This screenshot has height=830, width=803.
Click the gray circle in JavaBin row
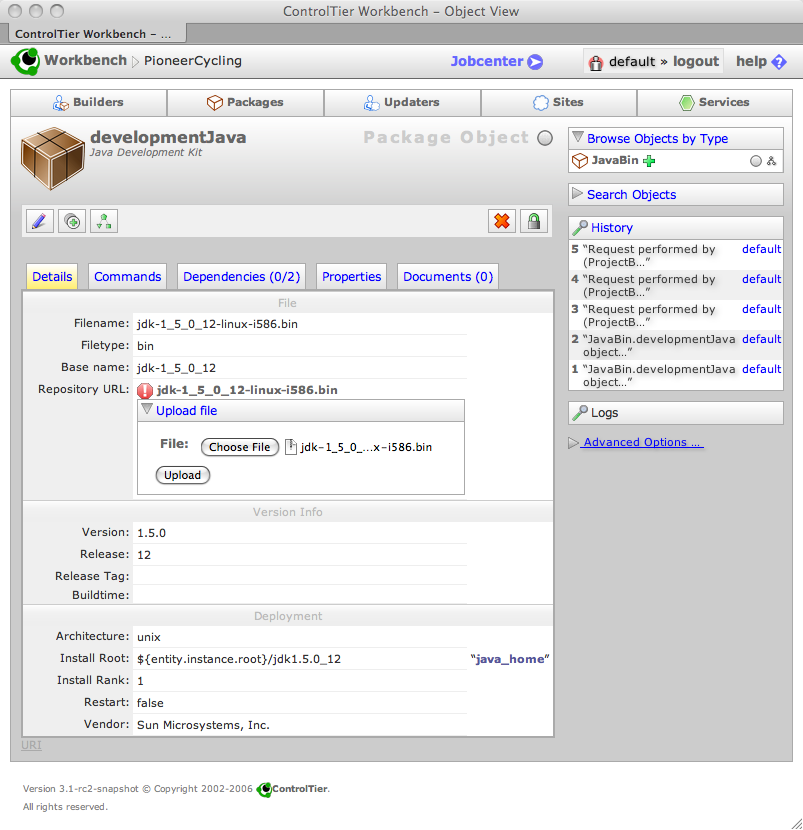pos(756,161)
